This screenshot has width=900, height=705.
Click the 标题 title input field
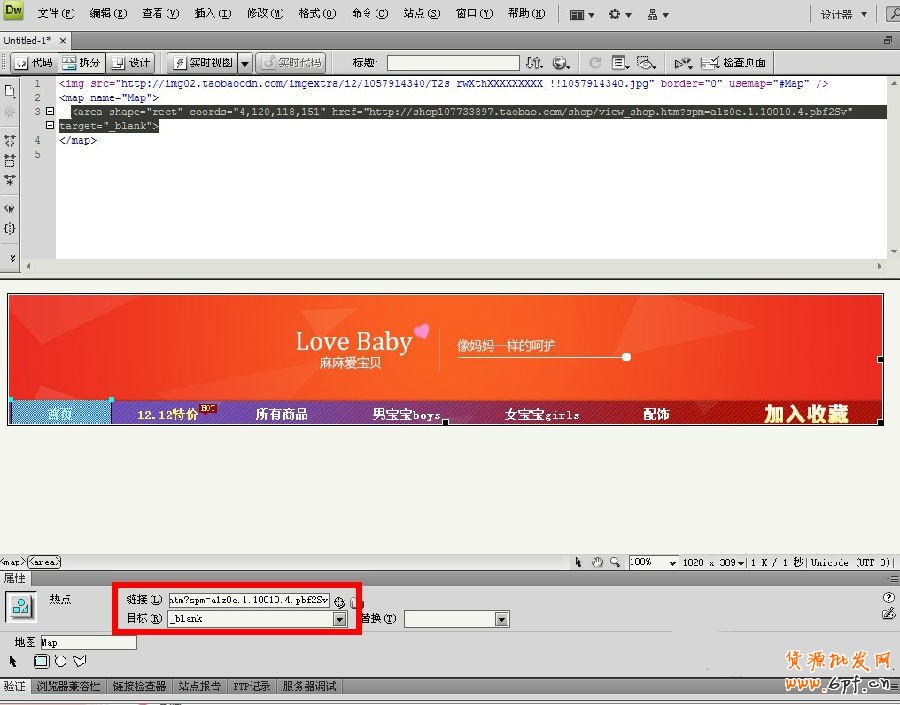point(453,63)
